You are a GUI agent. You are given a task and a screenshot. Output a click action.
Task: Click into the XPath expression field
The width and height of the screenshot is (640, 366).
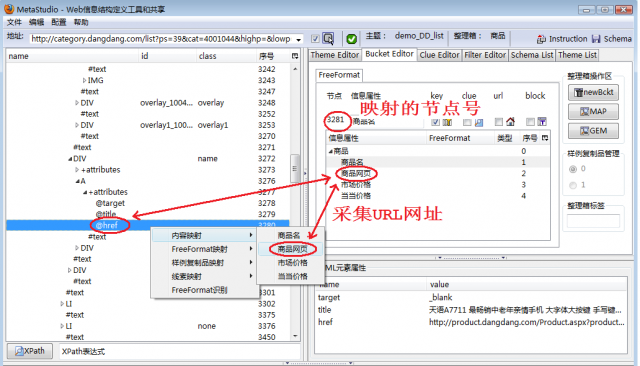tap(179, 351)
